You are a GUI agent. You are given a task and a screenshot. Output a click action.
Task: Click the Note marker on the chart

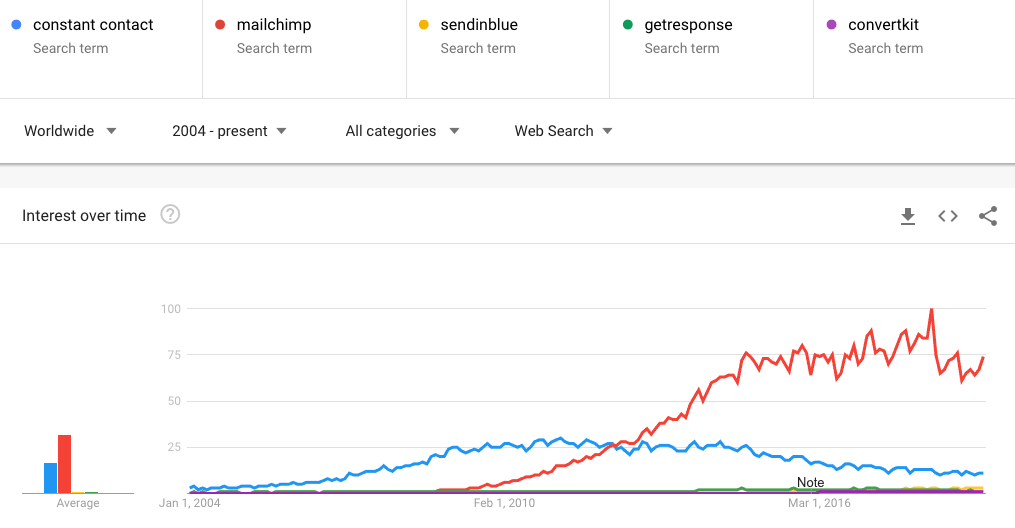(x=811, y=483)
